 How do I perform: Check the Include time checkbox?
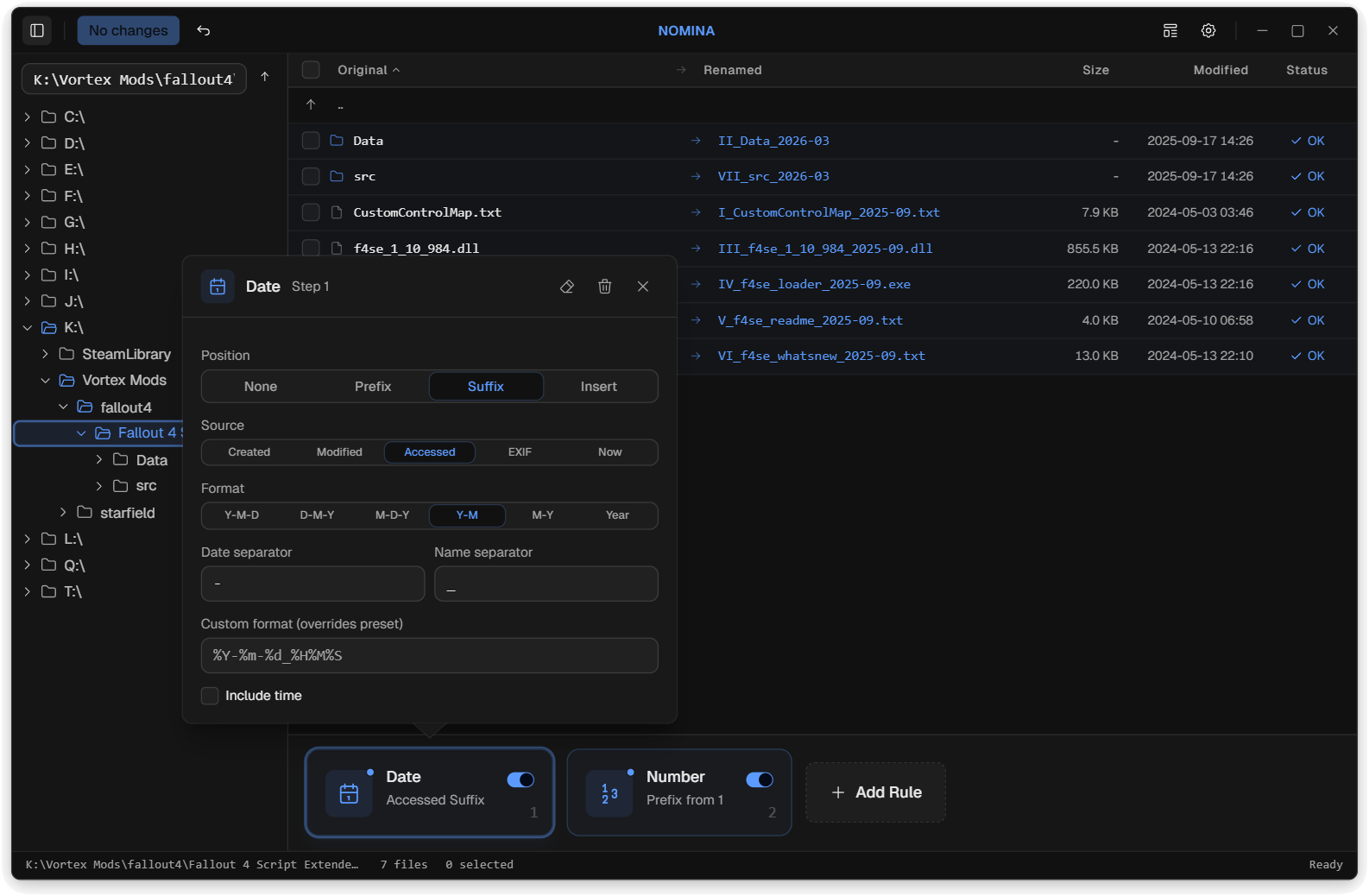coord(210,696)
